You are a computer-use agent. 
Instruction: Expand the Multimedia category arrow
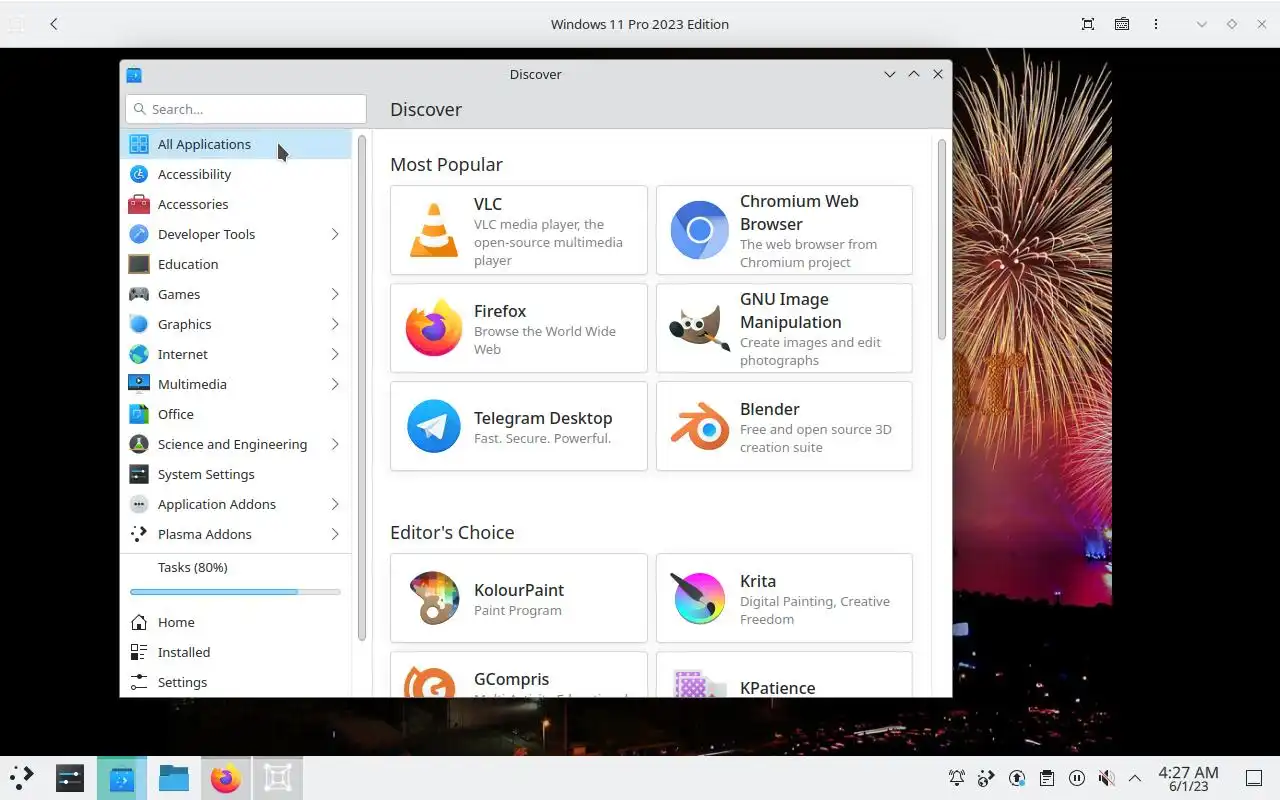coord(335,384)
